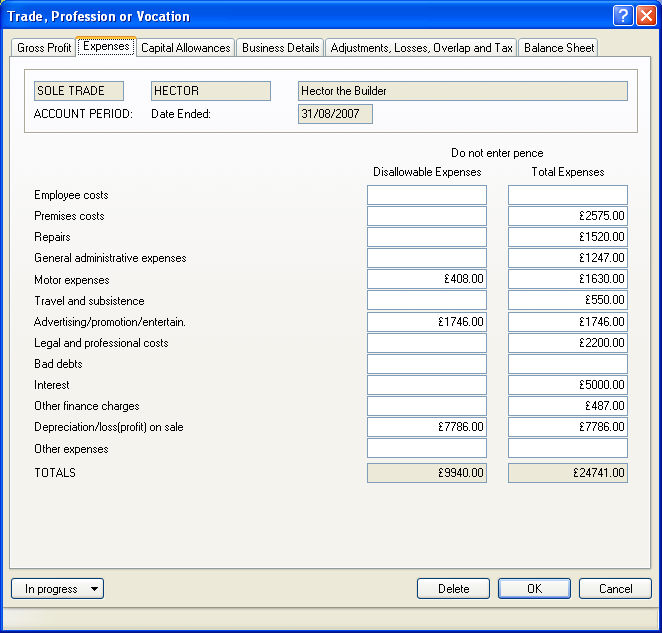Click the Help question mark icon
This screenshot has width=662, height=633.
click(622, 16)
